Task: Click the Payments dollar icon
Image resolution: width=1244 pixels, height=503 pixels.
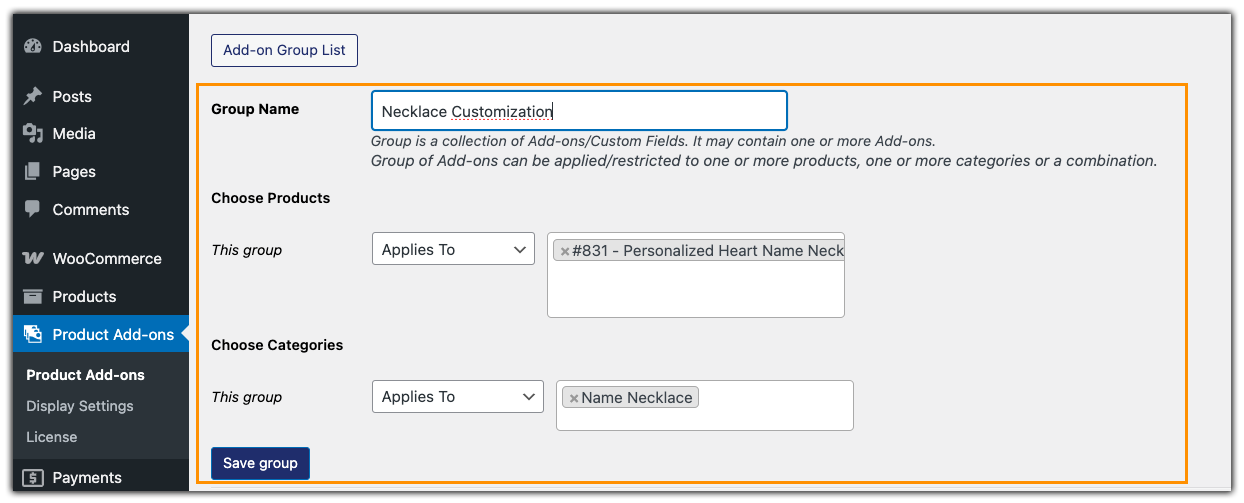Action: click(x=33, y=478)
